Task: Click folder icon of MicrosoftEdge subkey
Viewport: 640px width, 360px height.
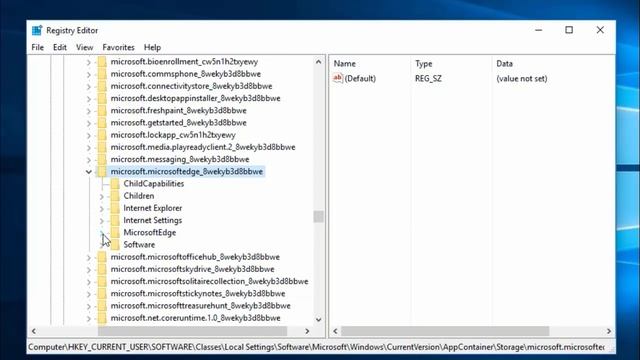Action: click(115, 233)
